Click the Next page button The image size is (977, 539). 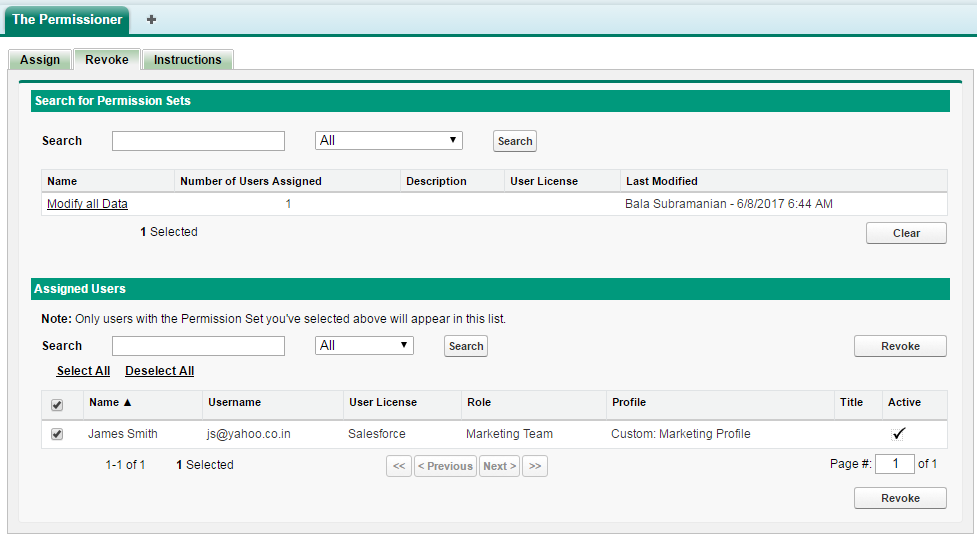point(500,466)
